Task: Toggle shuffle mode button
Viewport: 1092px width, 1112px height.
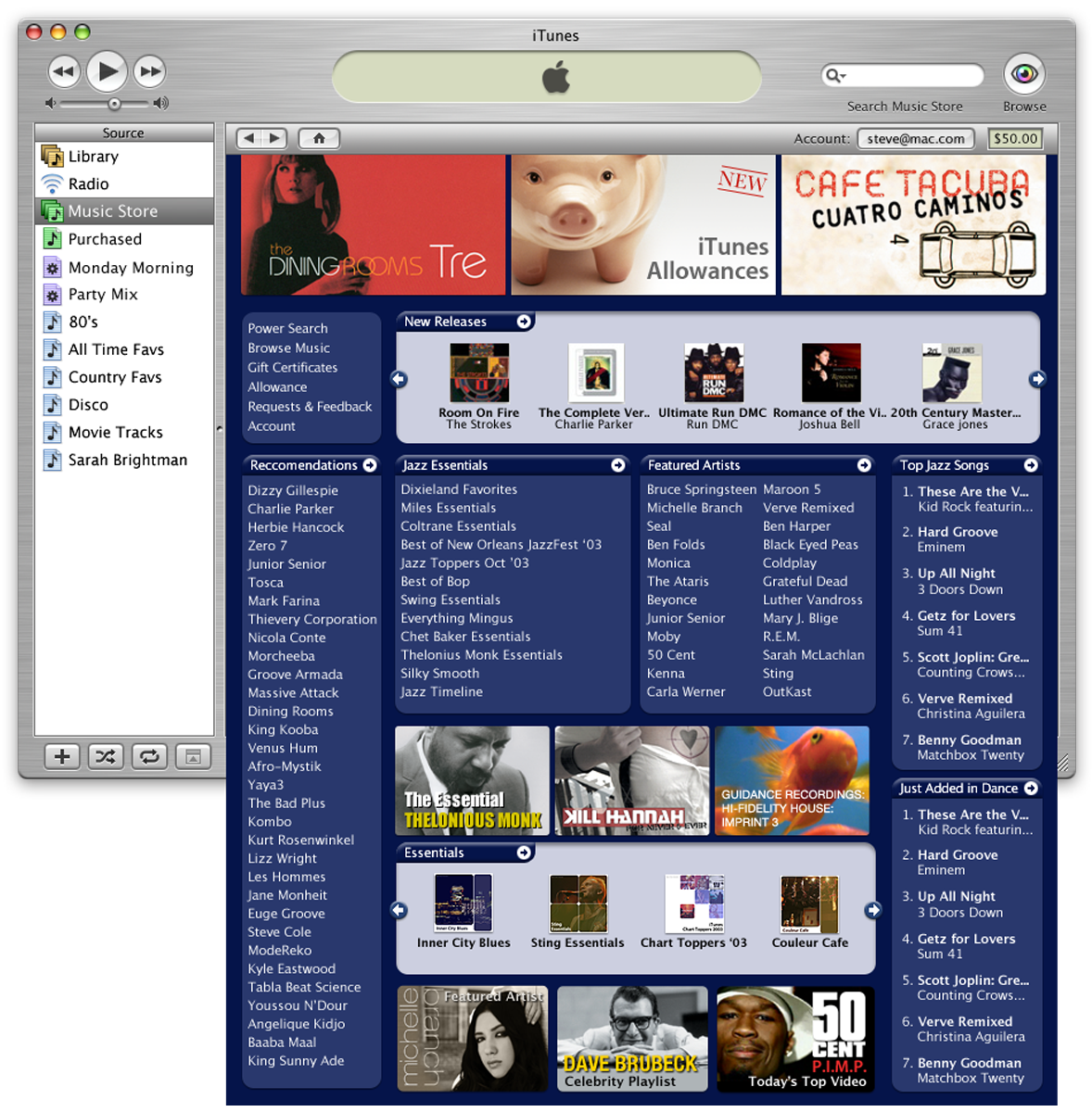Action: [106, 756]
